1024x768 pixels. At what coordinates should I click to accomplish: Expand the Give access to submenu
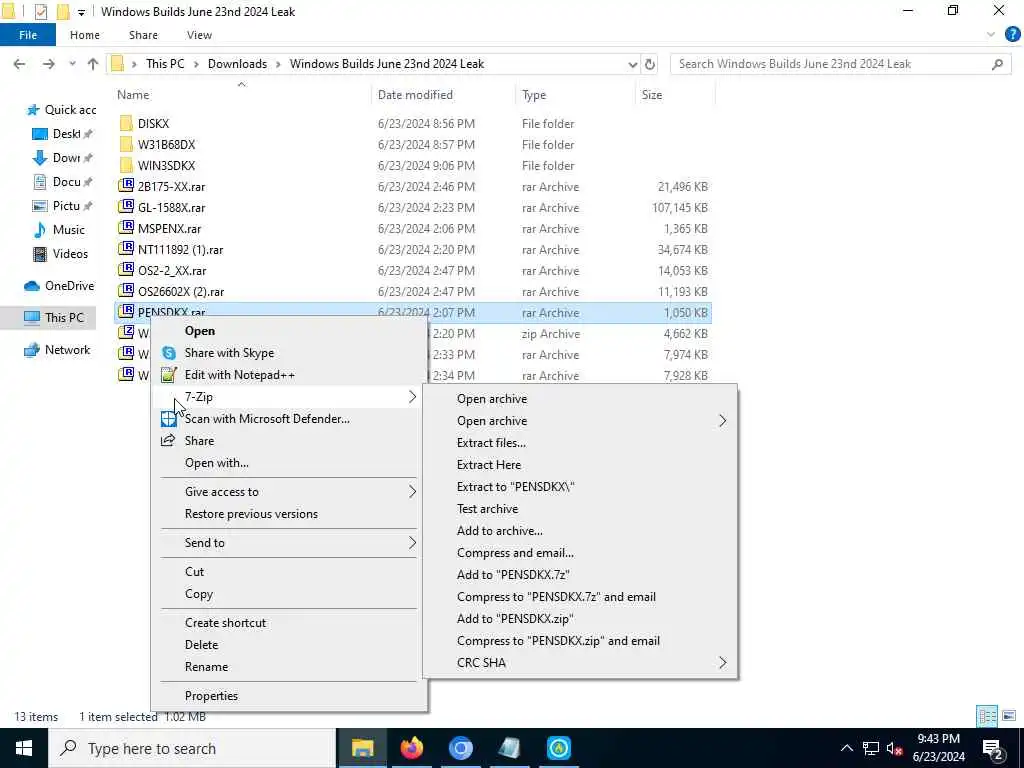[x=412, y=492]
